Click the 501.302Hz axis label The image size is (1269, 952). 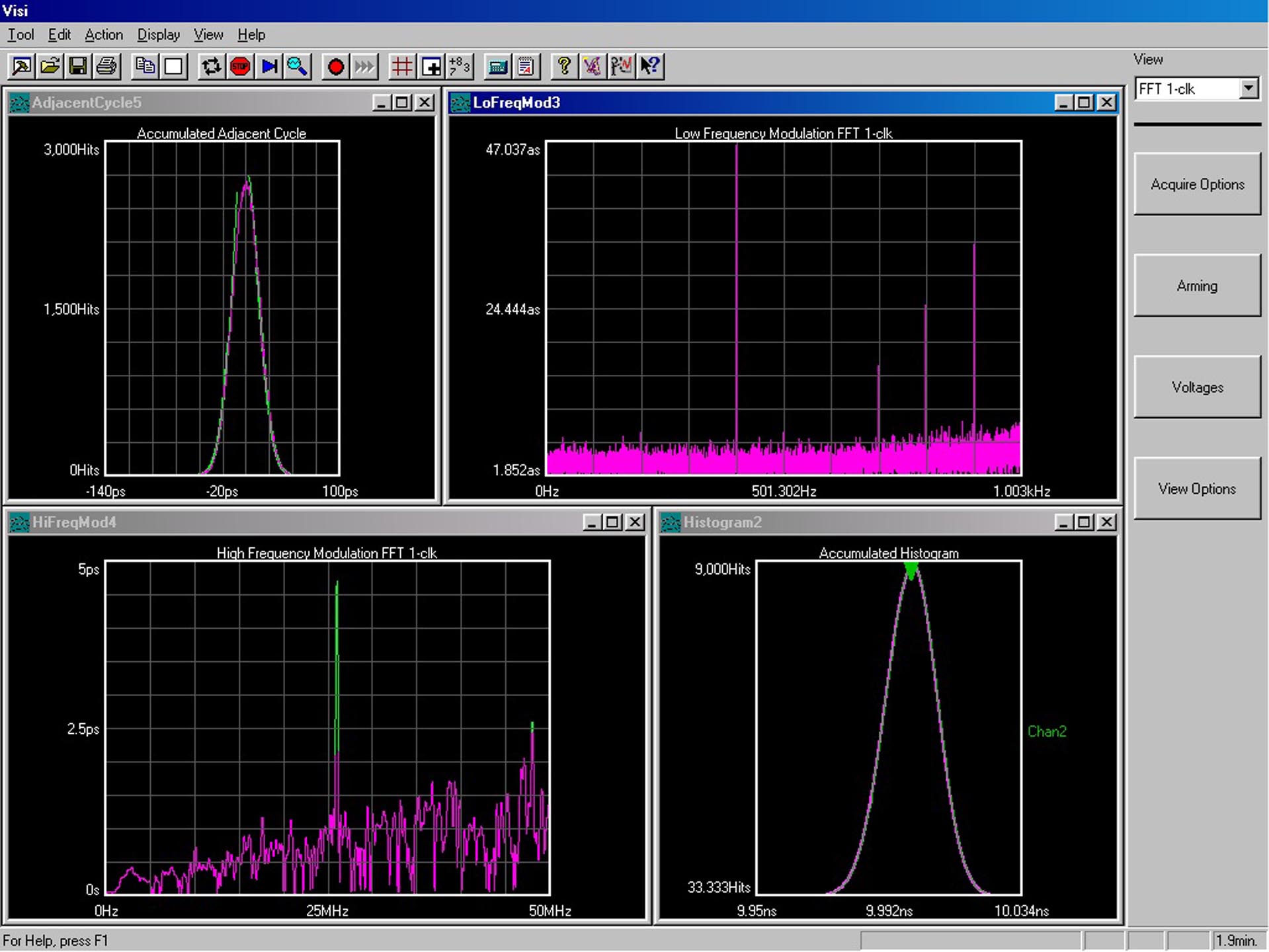784,491
